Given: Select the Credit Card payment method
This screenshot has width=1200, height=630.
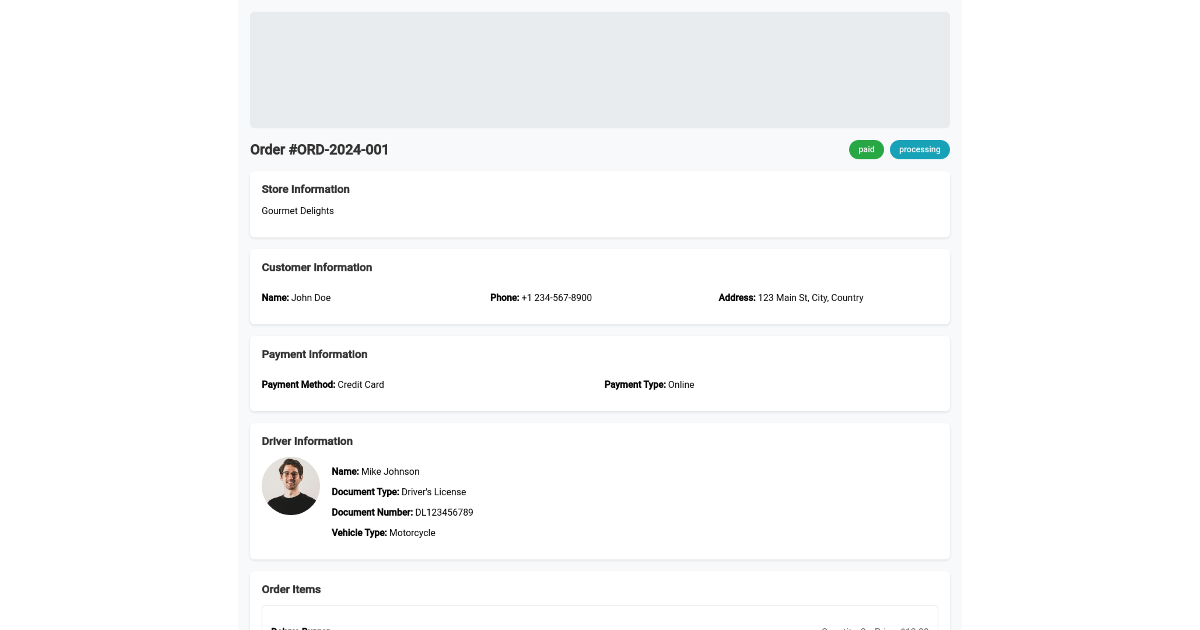Looking at the screenshot, I should point(360,385).
